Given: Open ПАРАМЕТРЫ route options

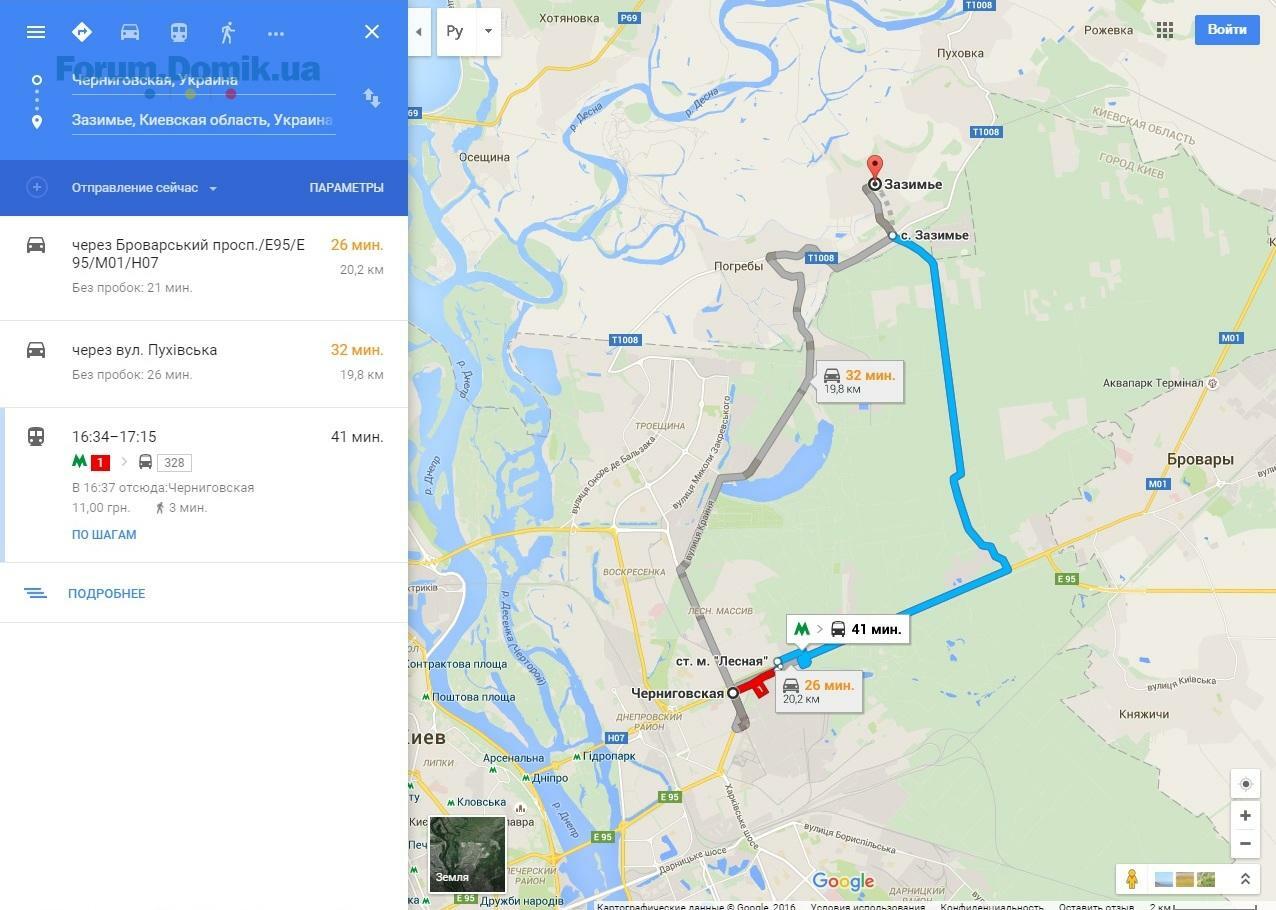Looking at the screenshot, I should coord(346,188).
